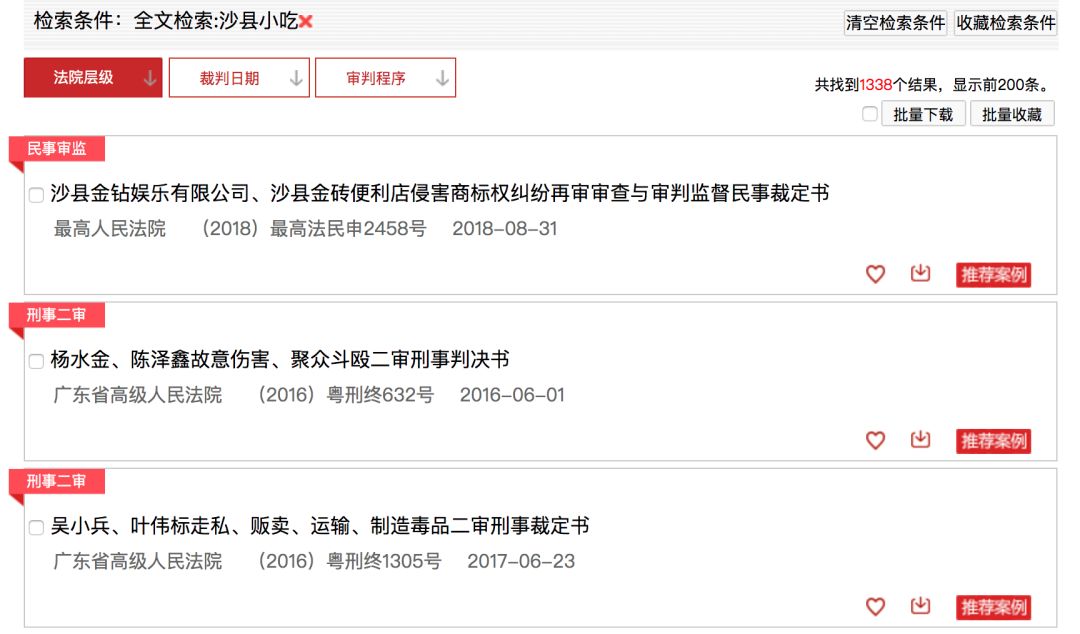
Task: Favorite the 吴小兵、叶伟标走私 case
Action: [875, 606]
